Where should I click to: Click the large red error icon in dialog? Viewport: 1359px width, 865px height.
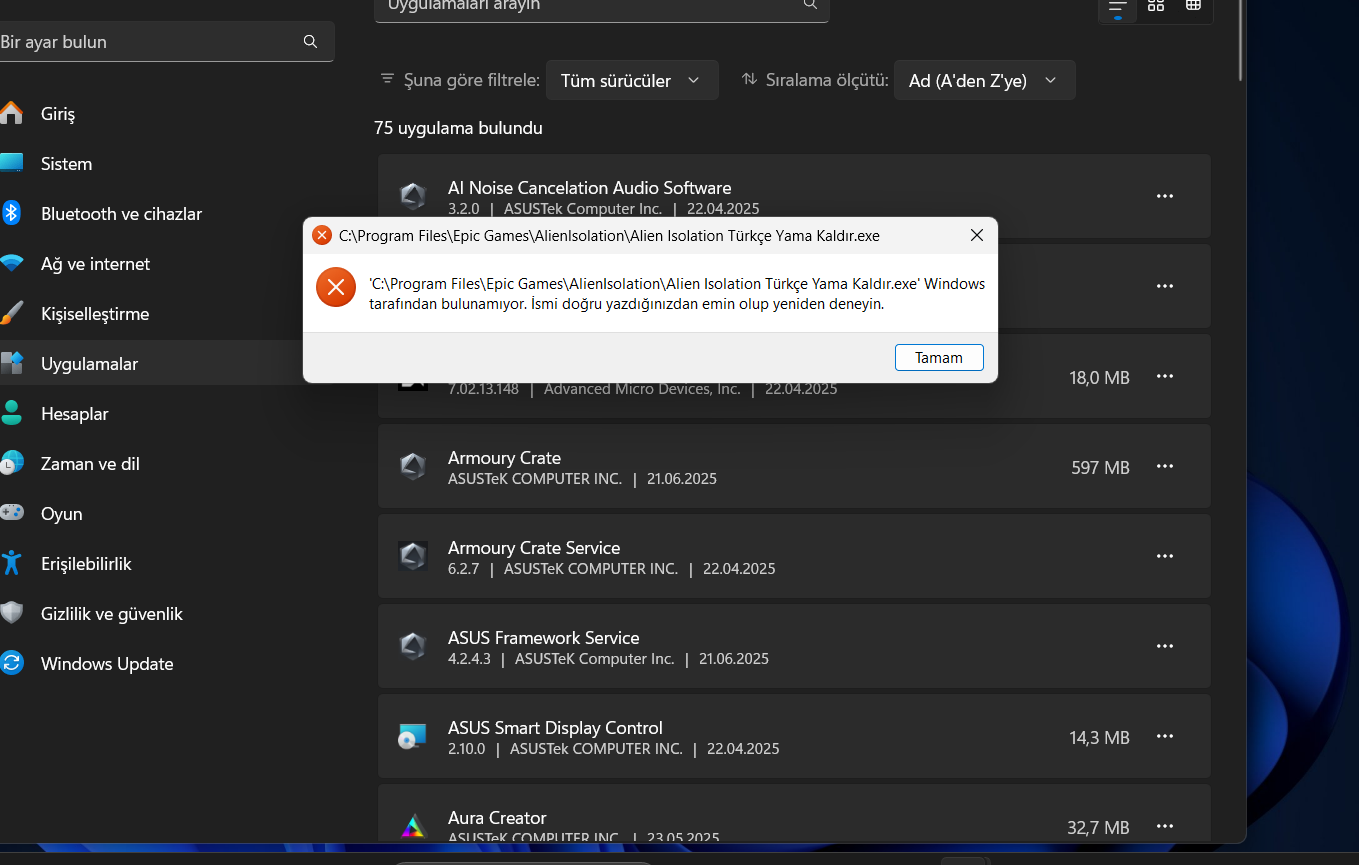(x=336, y=288)
